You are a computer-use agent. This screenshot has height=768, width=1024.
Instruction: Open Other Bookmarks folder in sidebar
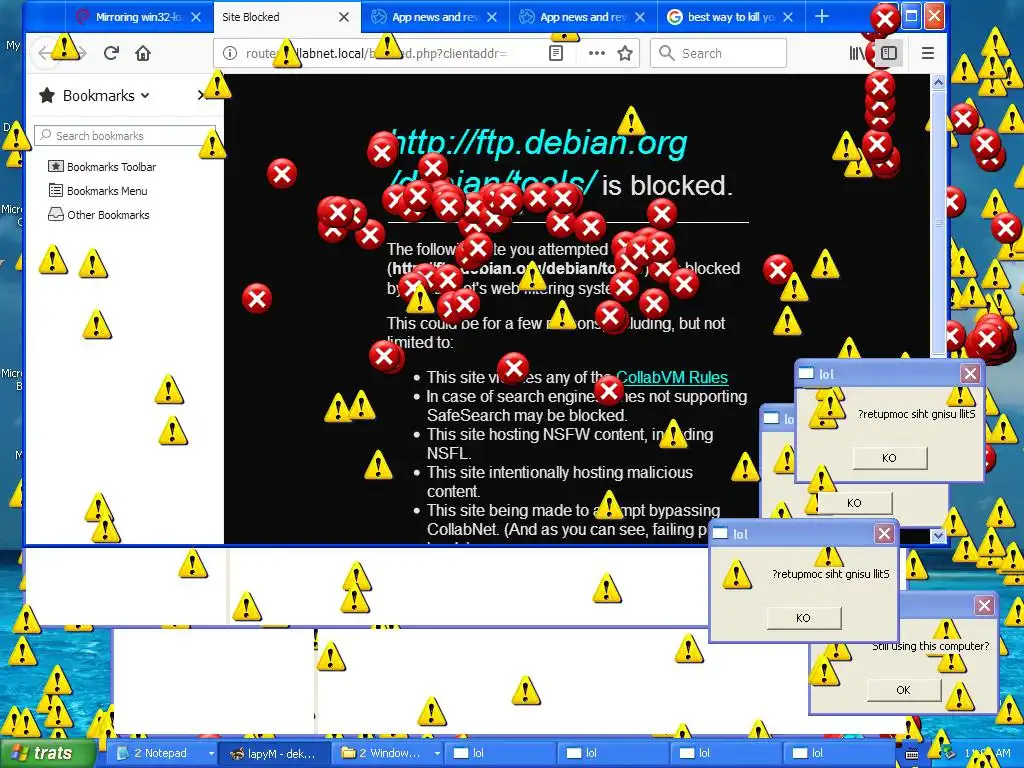[x=99, y=215]
